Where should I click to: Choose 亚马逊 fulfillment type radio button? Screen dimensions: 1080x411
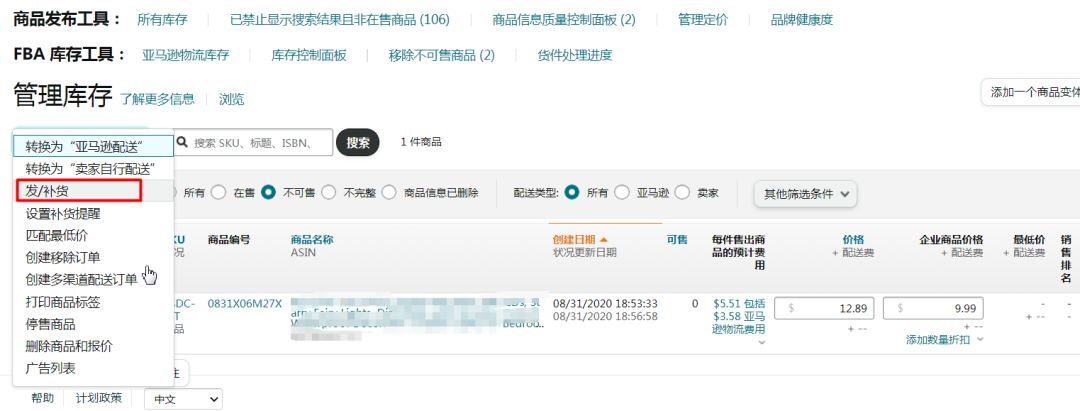(622, 192)
